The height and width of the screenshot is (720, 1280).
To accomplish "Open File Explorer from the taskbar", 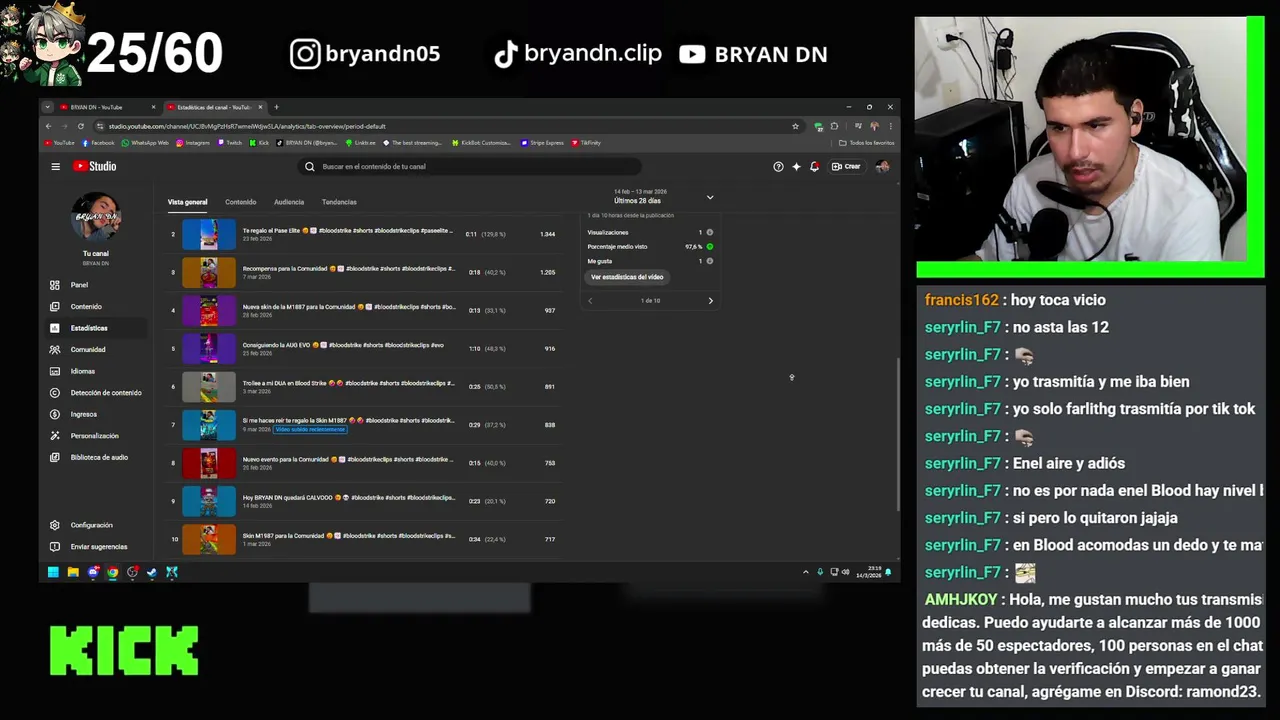I will [73, 572].
